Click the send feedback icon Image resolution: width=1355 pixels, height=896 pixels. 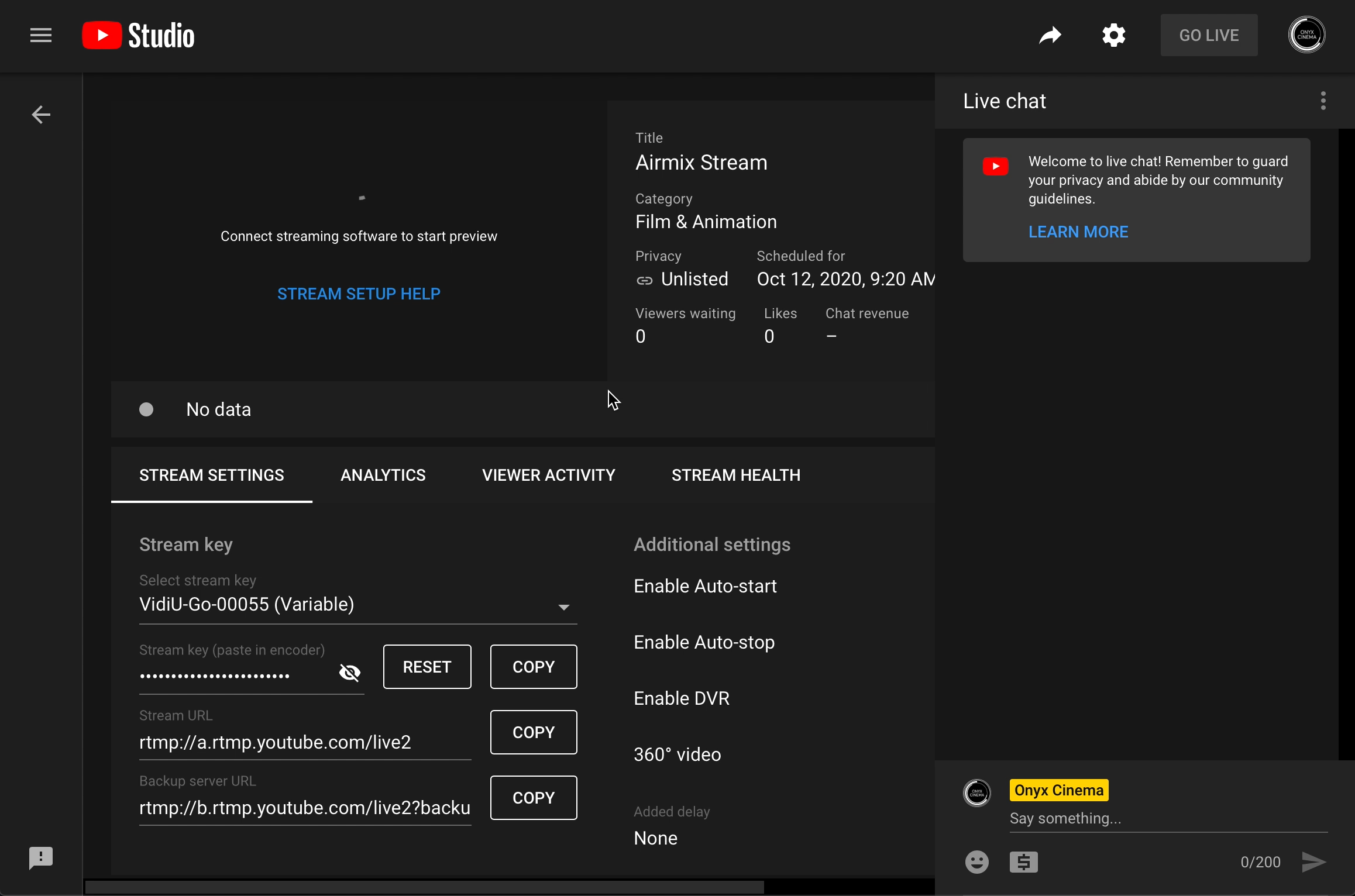(x=41, y=858)
